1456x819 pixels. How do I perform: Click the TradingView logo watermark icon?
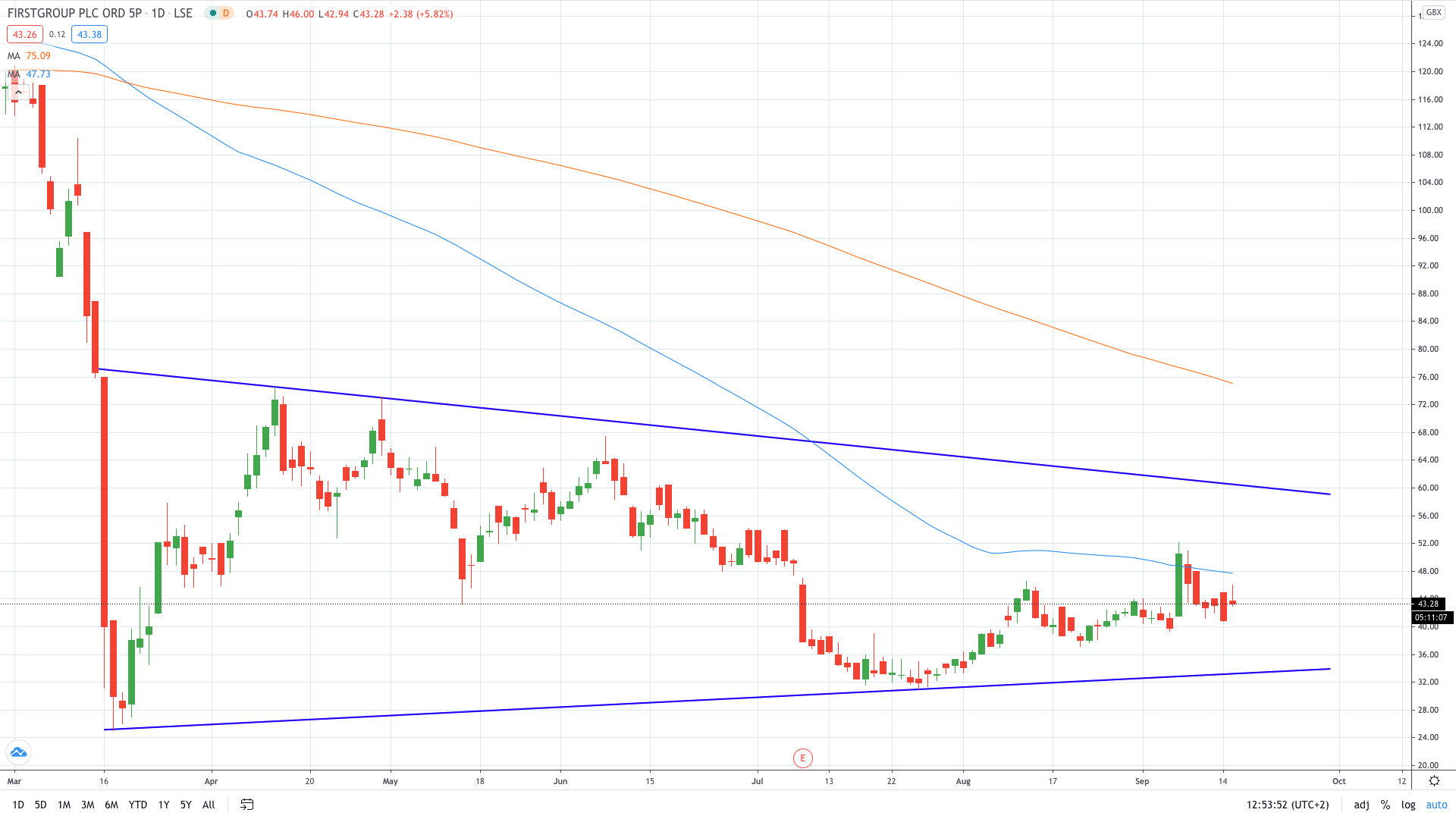[x=18, y=752]
